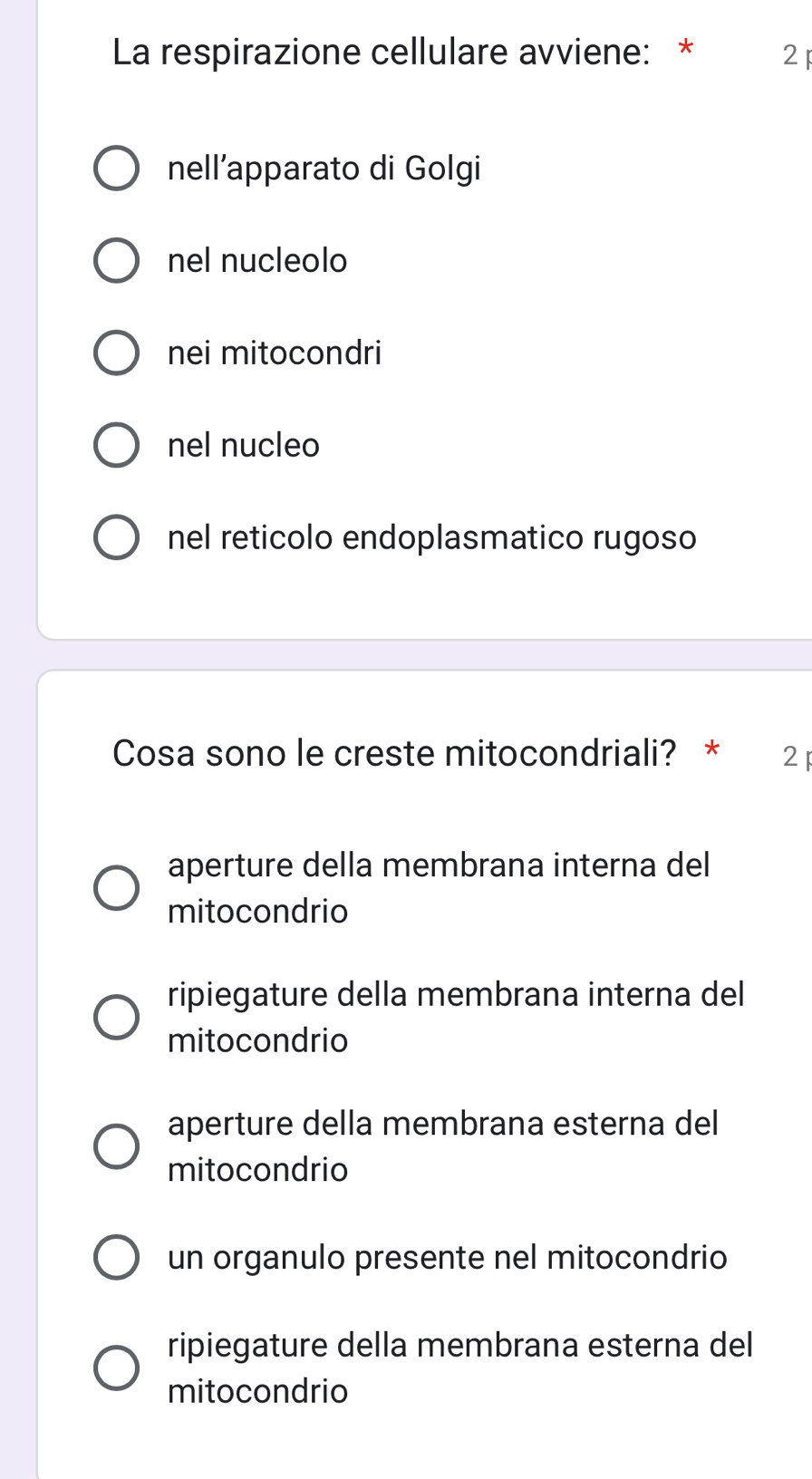Click the nell'apparato di Golgi answer label
The image size is (812, 1479).
click(324, 169)
